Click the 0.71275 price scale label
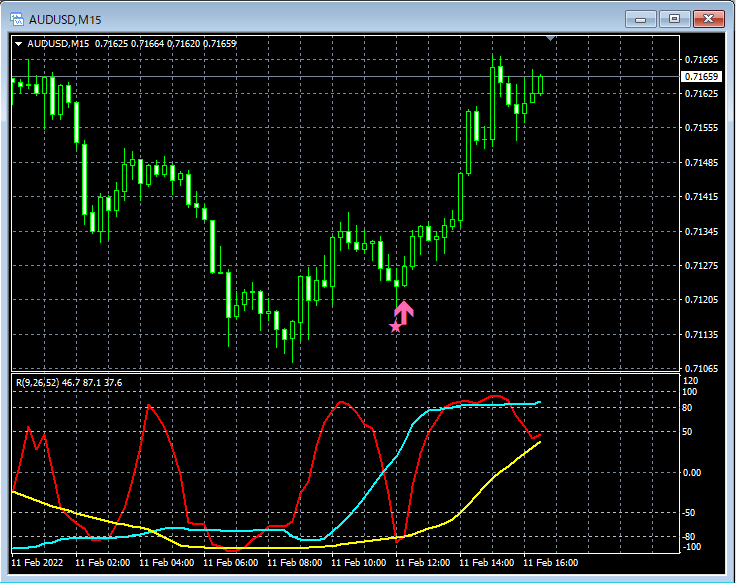This screenshot has width=737, height=583. [701, 266]
